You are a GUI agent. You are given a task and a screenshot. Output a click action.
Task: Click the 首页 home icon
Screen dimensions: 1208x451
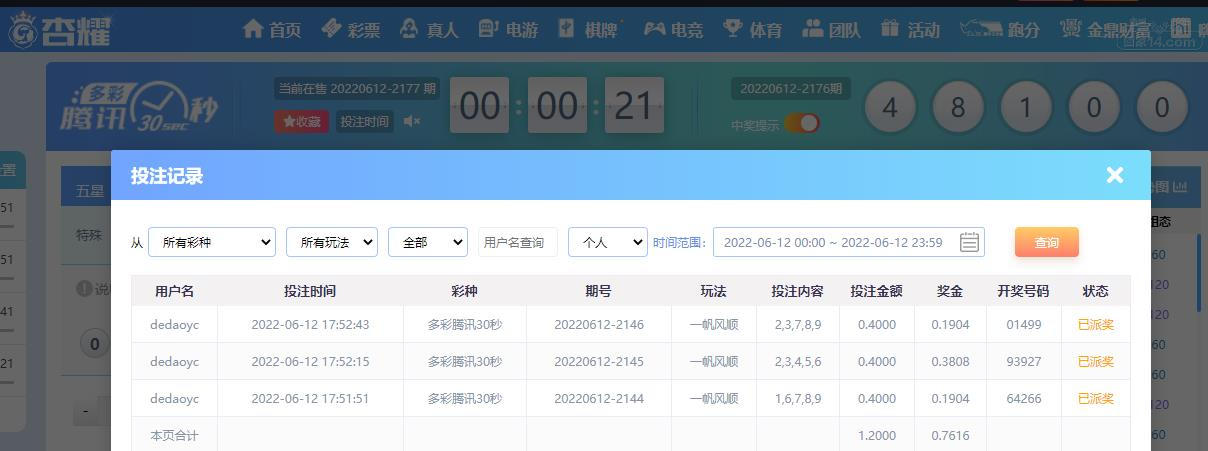[254, 29]
